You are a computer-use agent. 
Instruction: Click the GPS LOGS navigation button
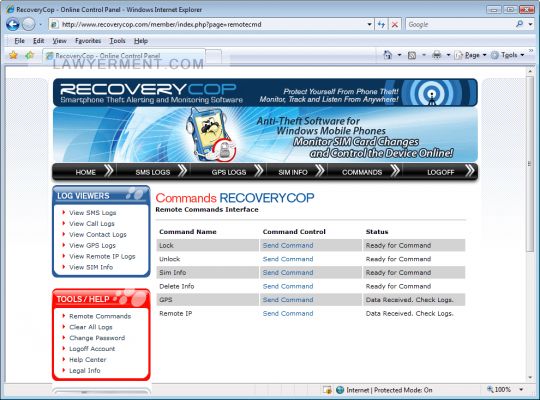coord(229,172)
